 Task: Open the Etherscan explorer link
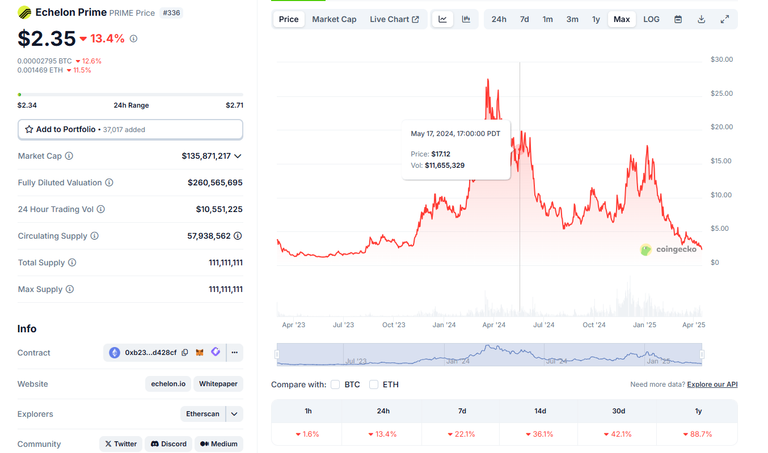tap(202, 414)
